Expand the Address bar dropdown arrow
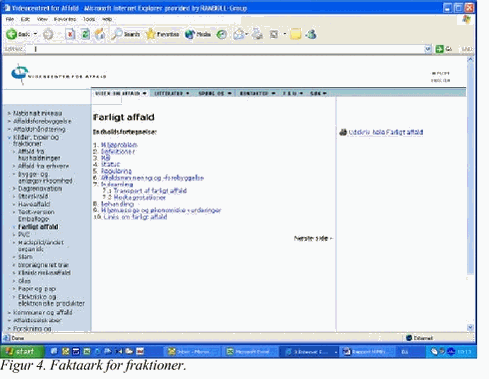 click(x=428, y=49)
